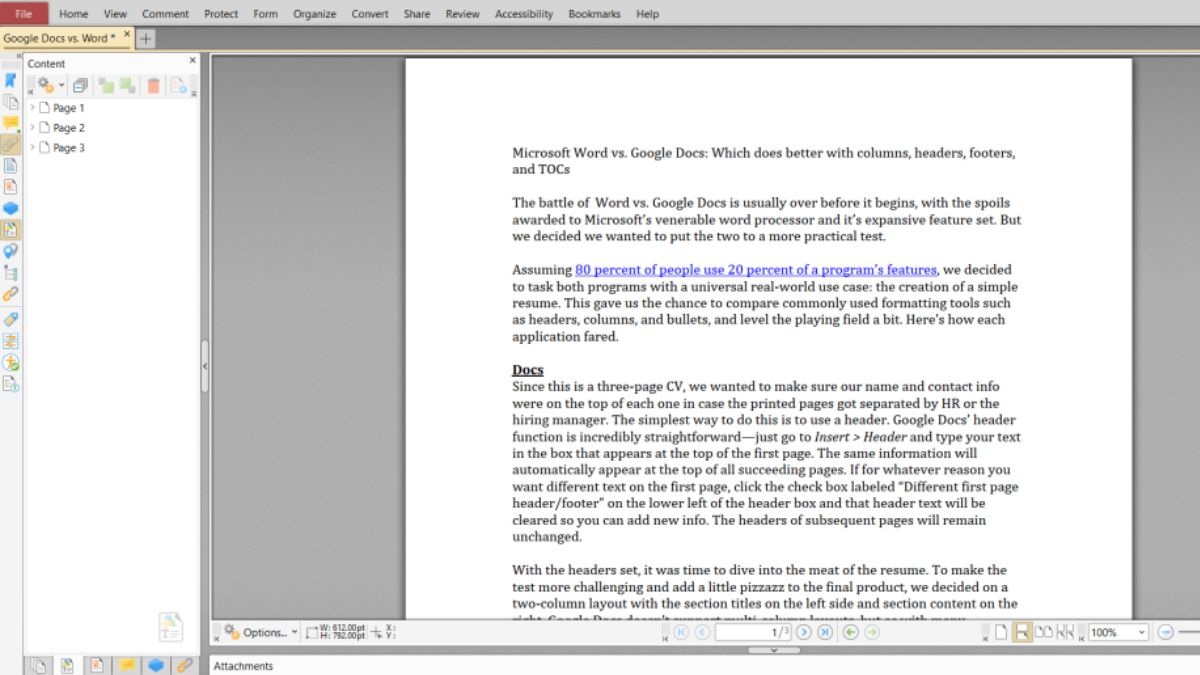This screenshot has width=1200, height=675.
Task: Click the zoom out minus button
Action: tap(1165, 632)
